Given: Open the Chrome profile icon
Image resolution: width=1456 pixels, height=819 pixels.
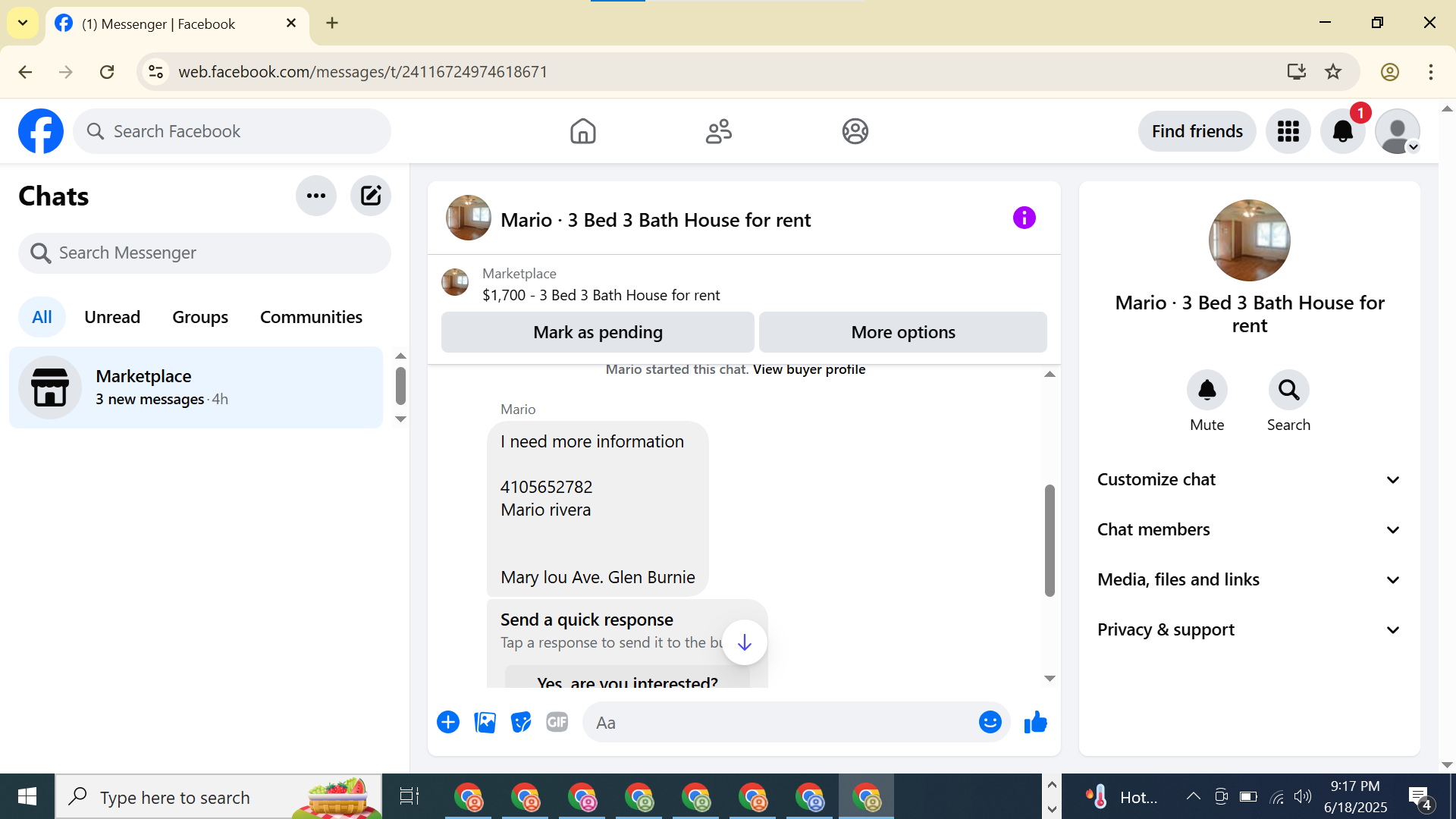Looking at the screenshot, I should (x=1389, y=71).
